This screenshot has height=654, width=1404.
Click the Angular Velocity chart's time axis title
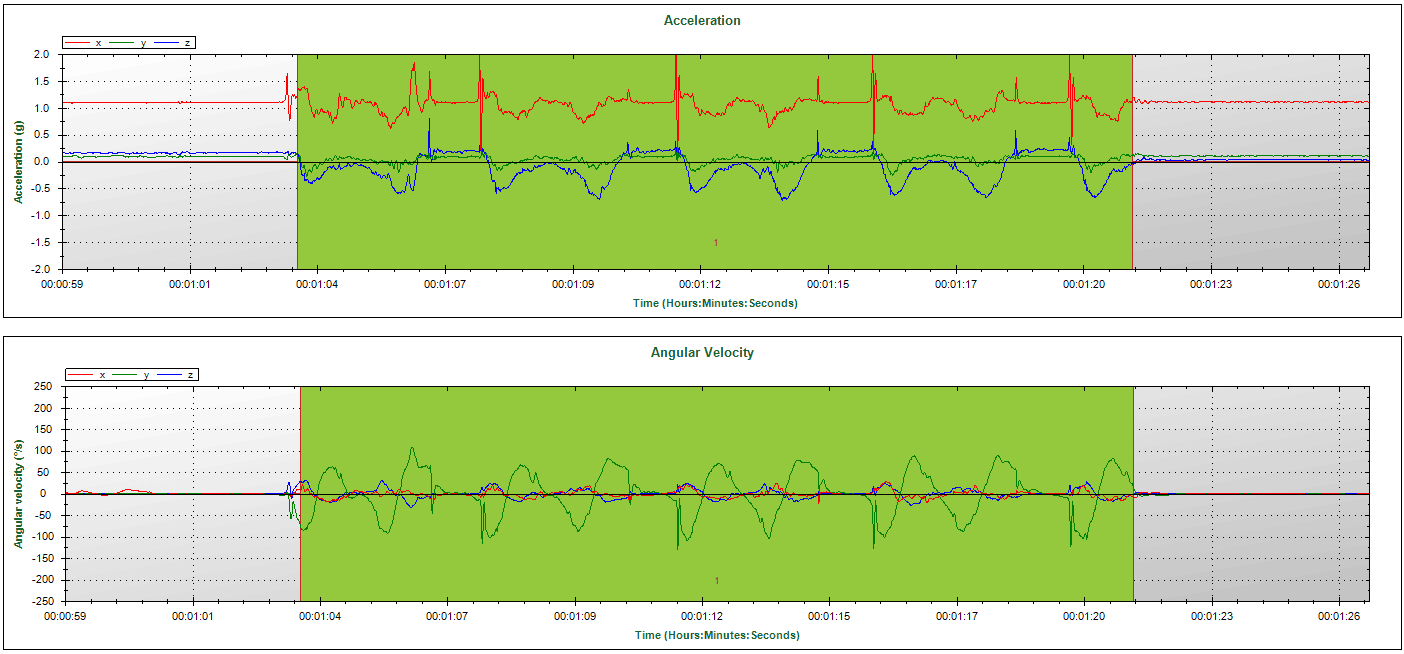[716, 635]
